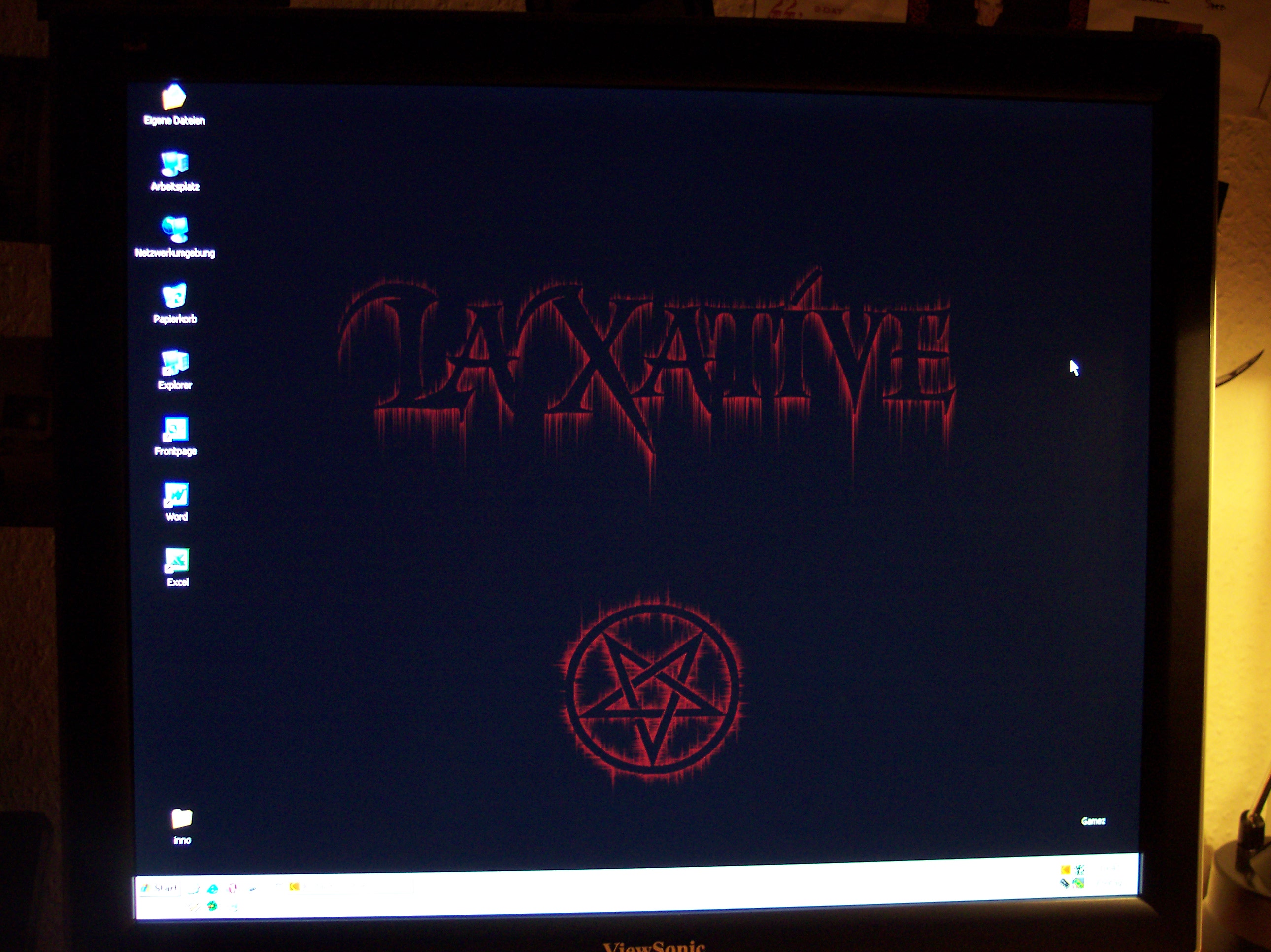The width and height of the screenshot is (1271, 952).
Task: Click the dark hardware tray icon
Action: point(1065,884)
